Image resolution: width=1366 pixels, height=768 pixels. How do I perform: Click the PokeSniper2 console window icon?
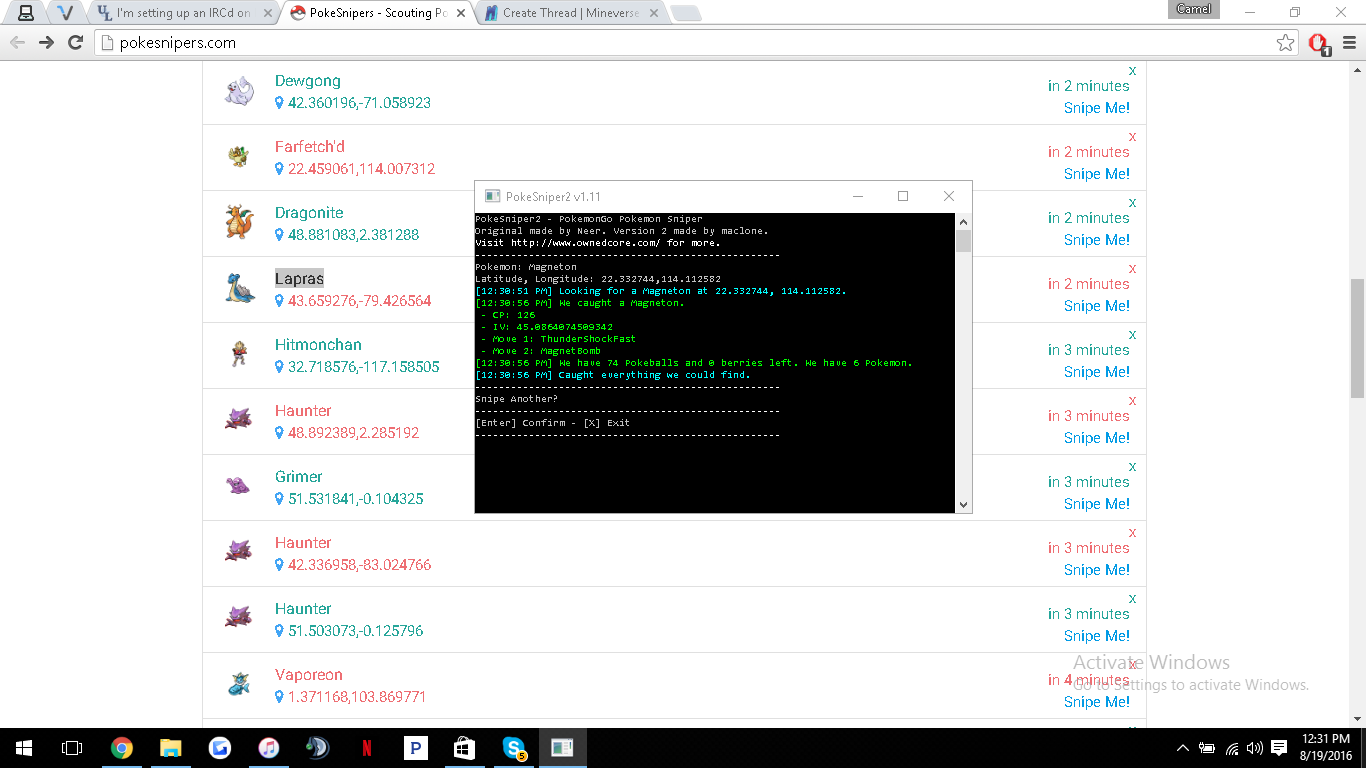tap(491, 197)
